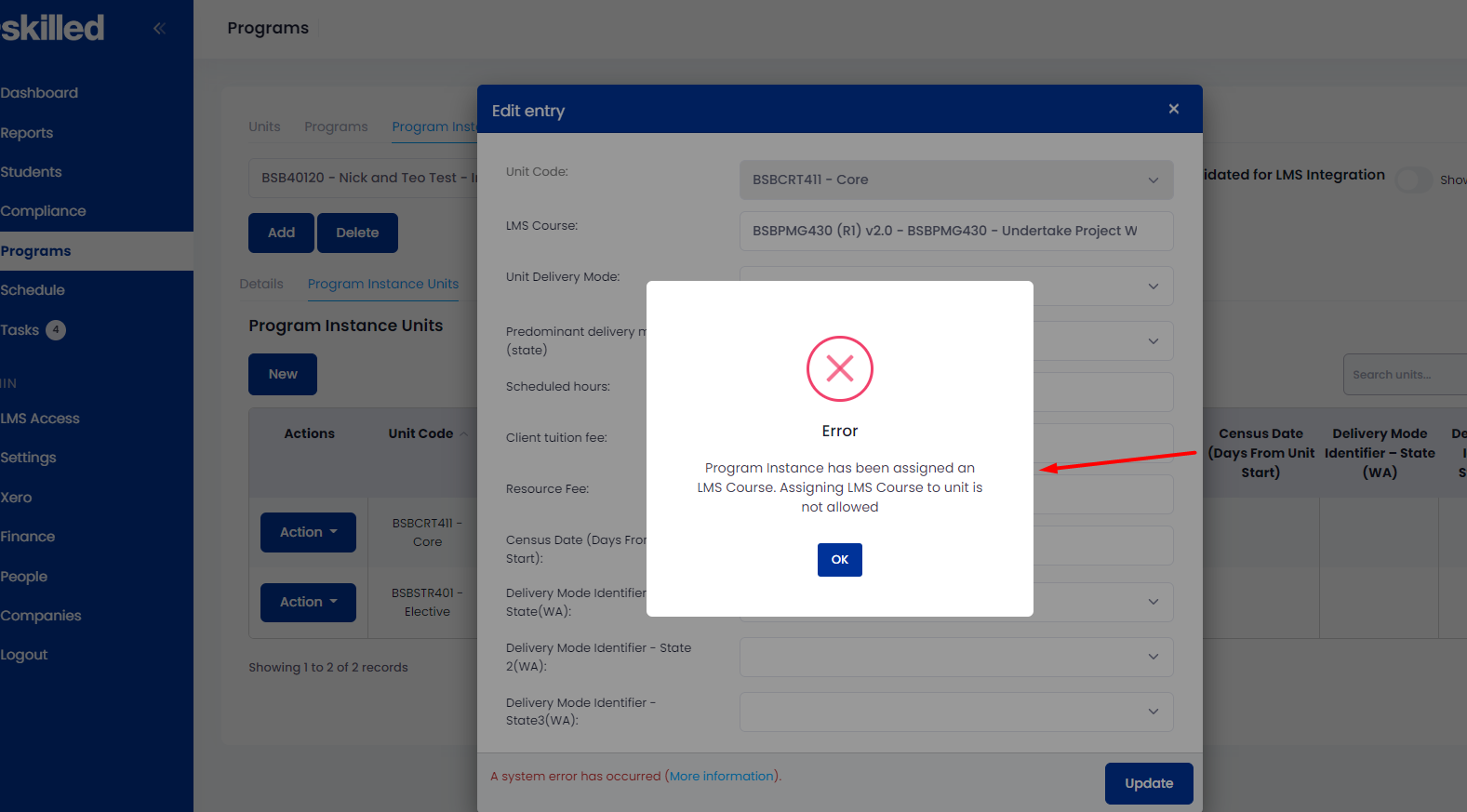Switch to the Program Instances tab
Viewport: 1467px width, 812px height.
tap(434, 126)
